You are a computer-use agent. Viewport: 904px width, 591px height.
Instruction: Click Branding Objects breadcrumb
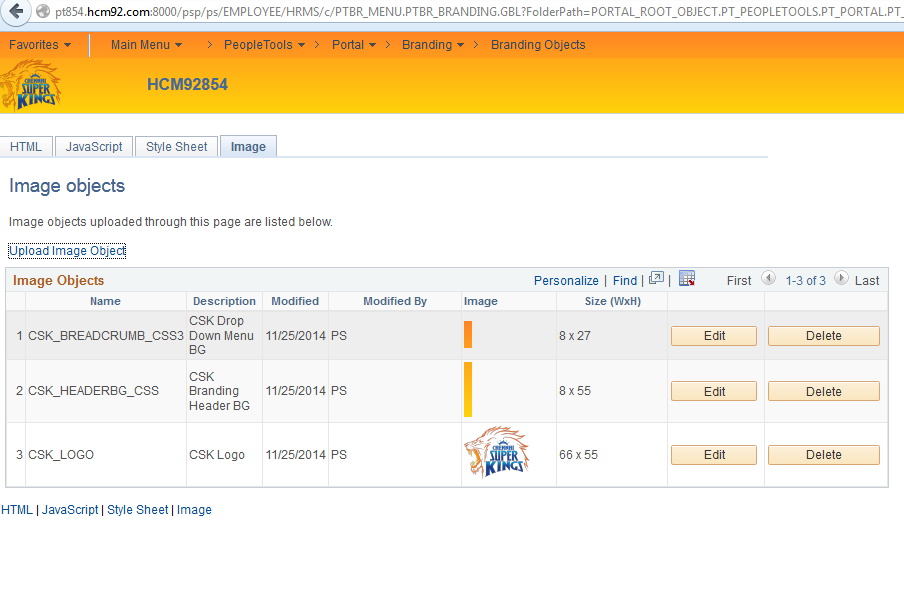click(x=538, y=45)
